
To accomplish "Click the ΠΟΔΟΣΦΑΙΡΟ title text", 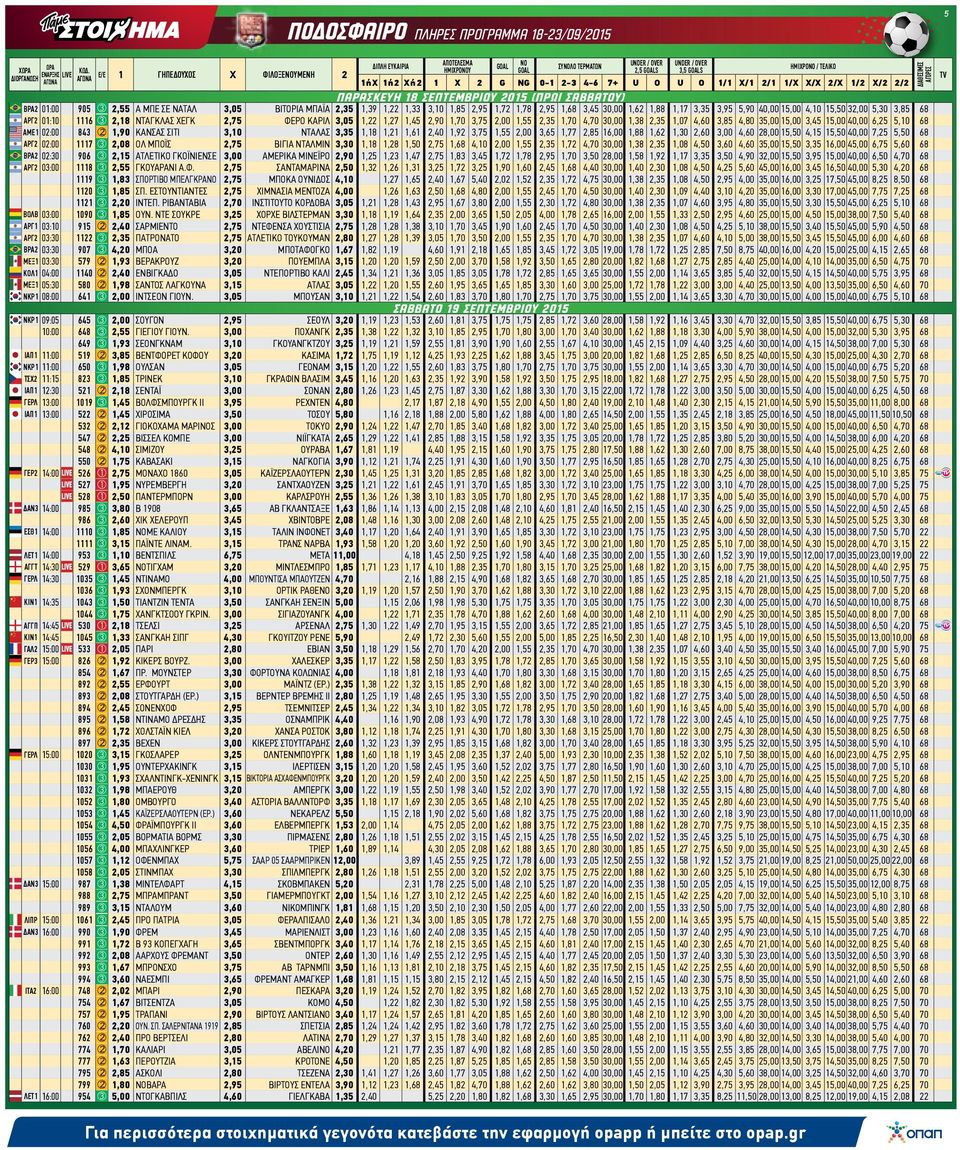I will pos(347,32).
